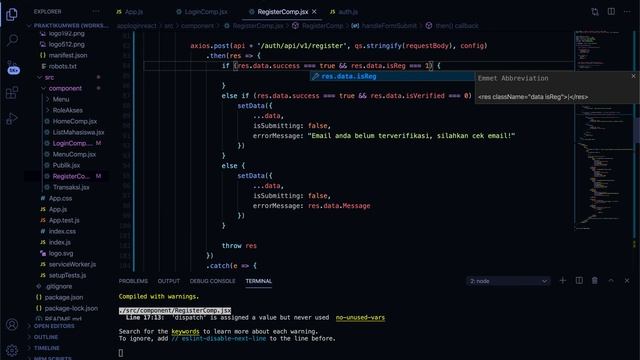Open MenuComp.jsx file
This screenshot has width=640, height=360.
74,154
